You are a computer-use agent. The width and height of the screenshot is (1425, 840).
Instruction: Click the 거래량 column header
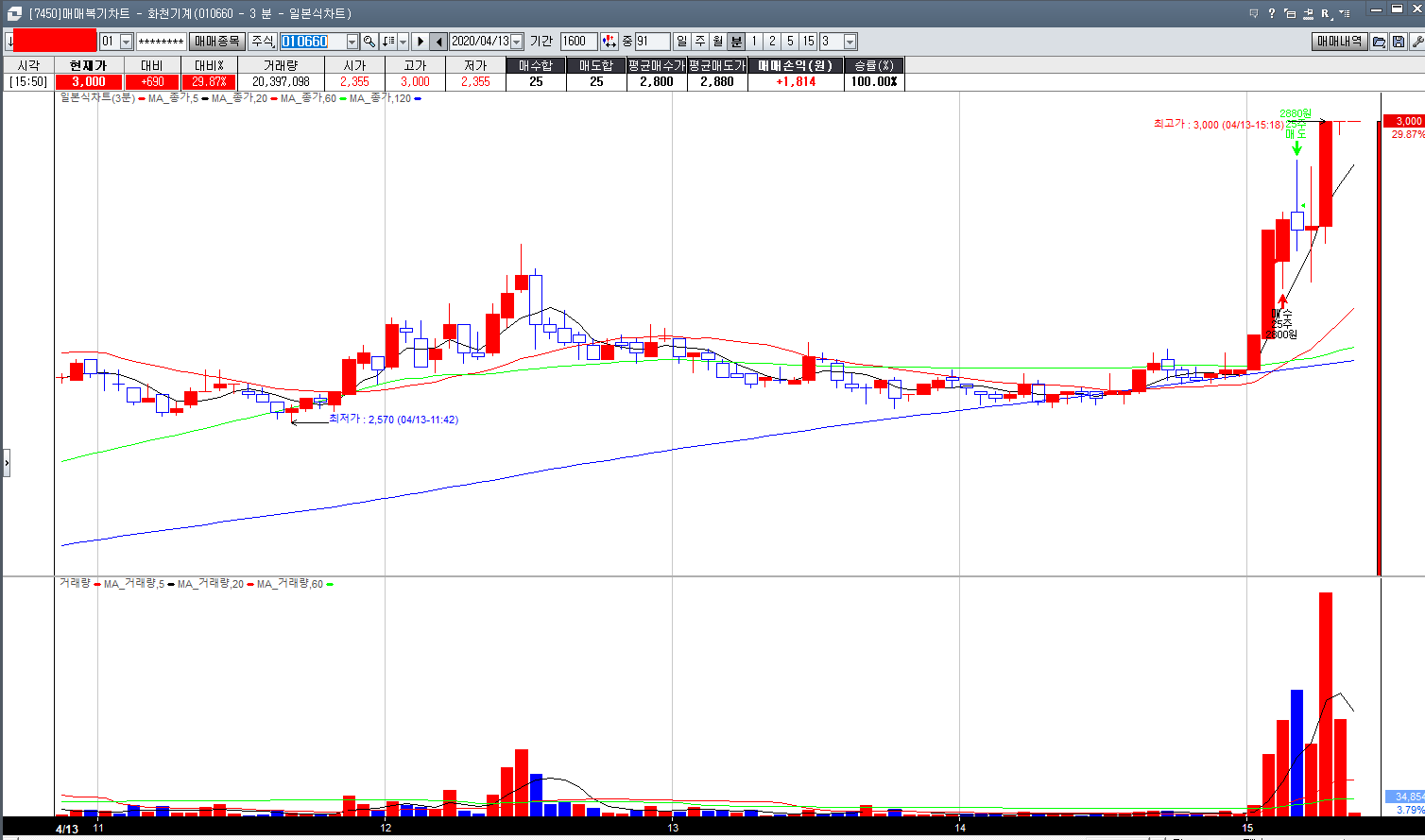(281, 65)
